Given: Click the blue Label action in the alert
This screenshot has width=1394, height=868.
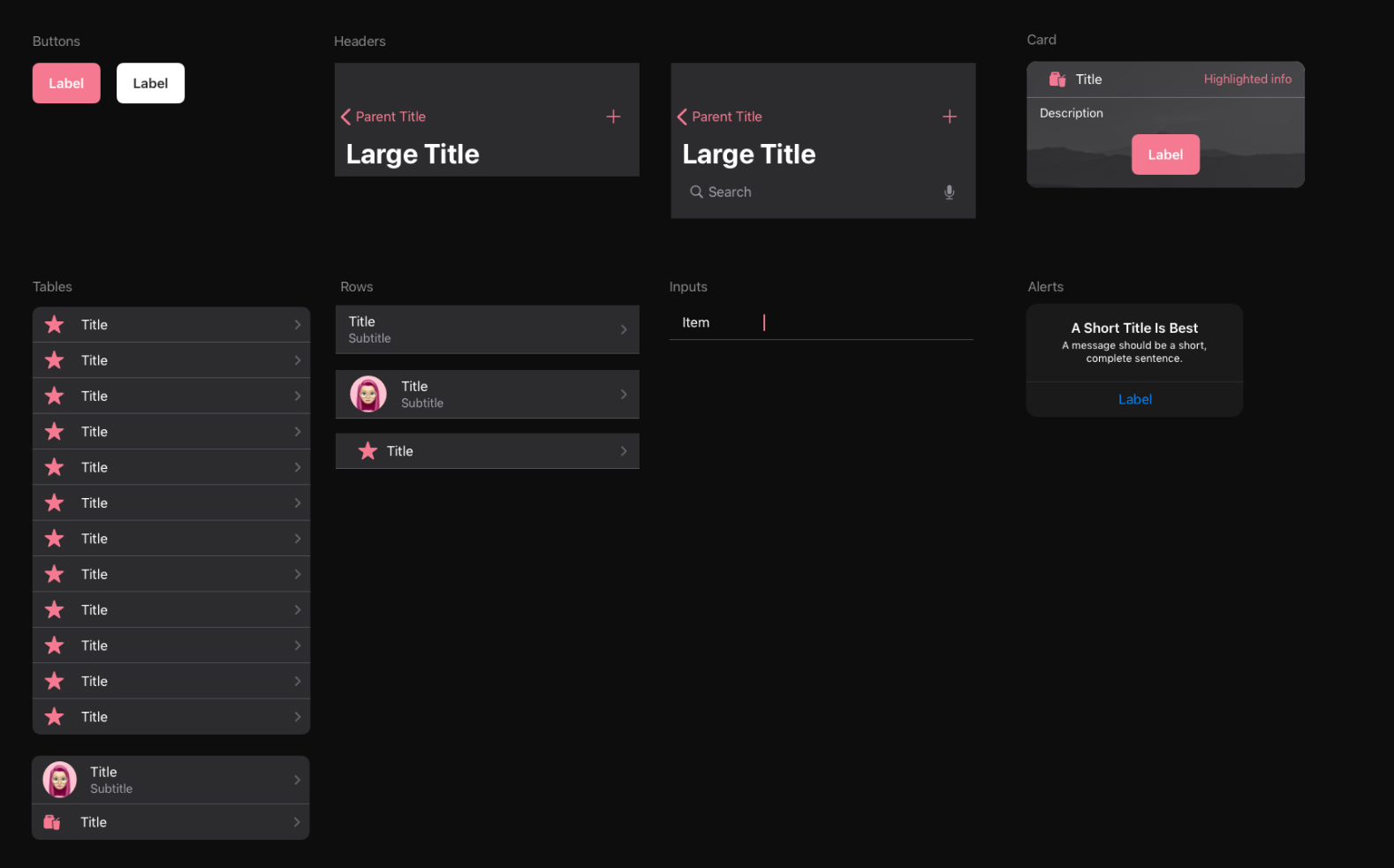Looking at the screenshot, I should [x=1134, y=399].
